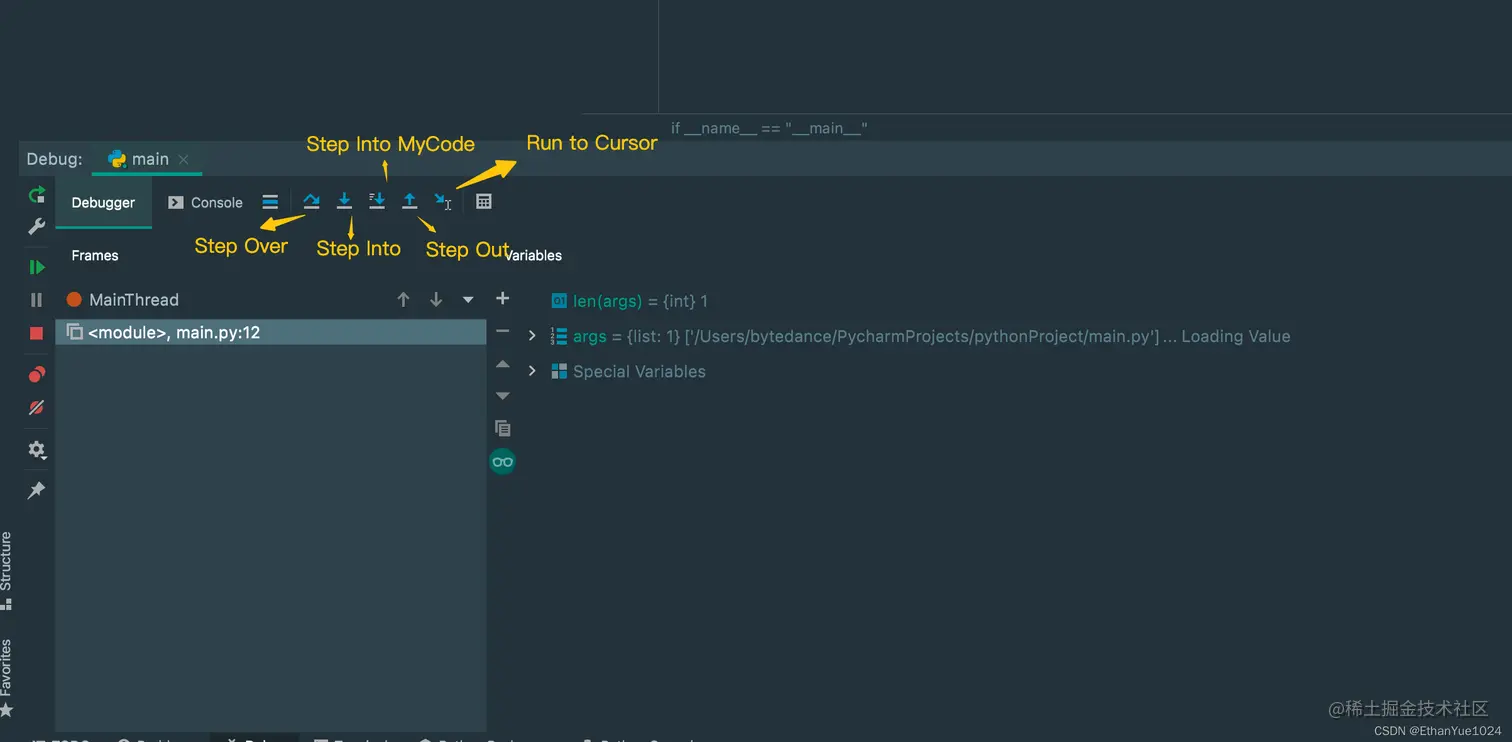
Task: Click the Step Out button
Action: (410, 201)
